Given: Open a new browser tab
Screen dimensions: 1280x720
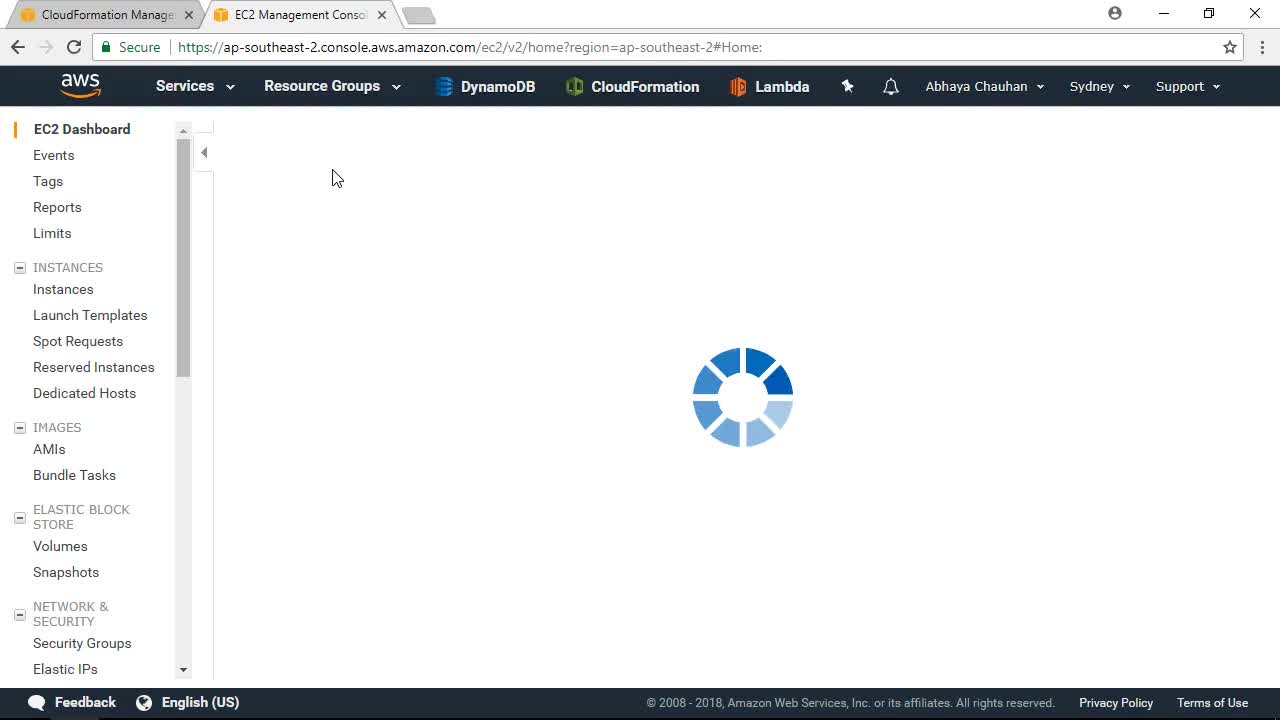Looking at the screenshot, I should tap(418, 15).
